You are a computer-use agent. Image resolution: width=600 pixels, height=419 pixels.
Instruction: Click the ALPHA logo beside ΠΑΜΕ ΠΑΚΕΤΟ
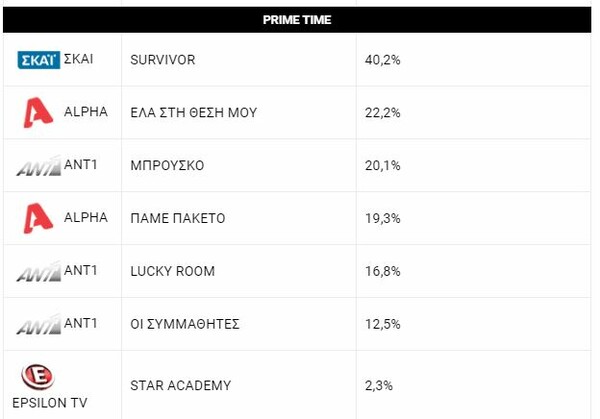39,218
